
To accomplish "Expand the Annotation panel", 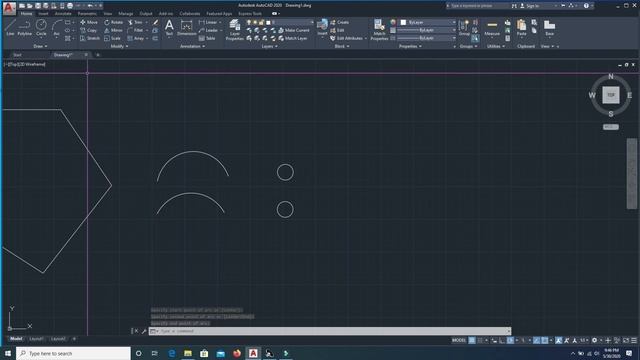I will click(x=192, y=46).
